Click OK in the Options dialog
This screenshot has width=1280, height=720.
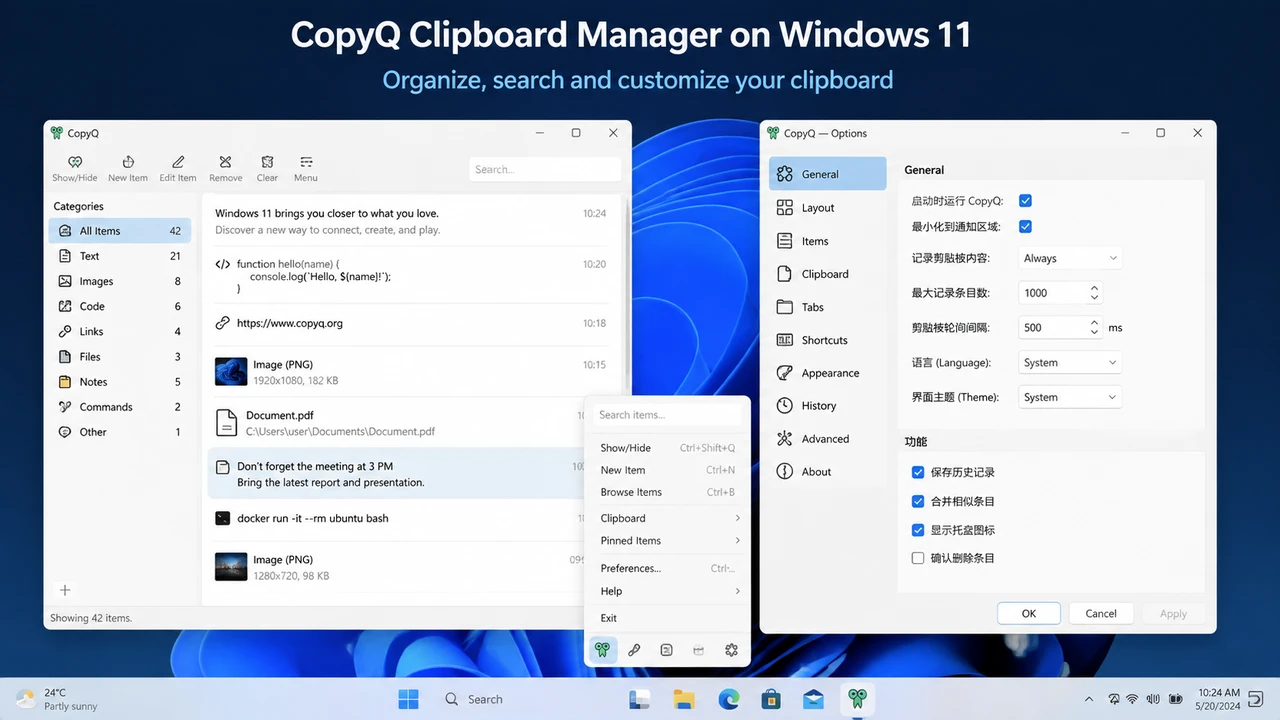[1029, 614]
